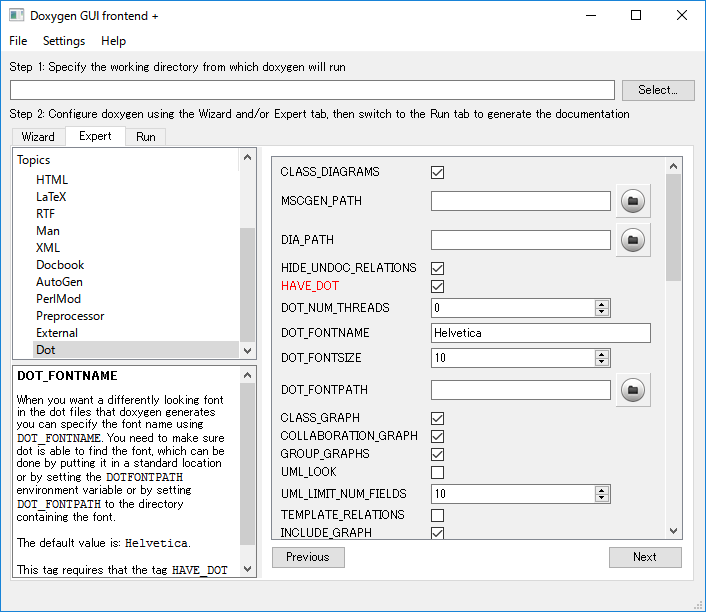This screenshot has height=612, width=706.
Task: Go to Previous topic
Action: click(308, 557)
